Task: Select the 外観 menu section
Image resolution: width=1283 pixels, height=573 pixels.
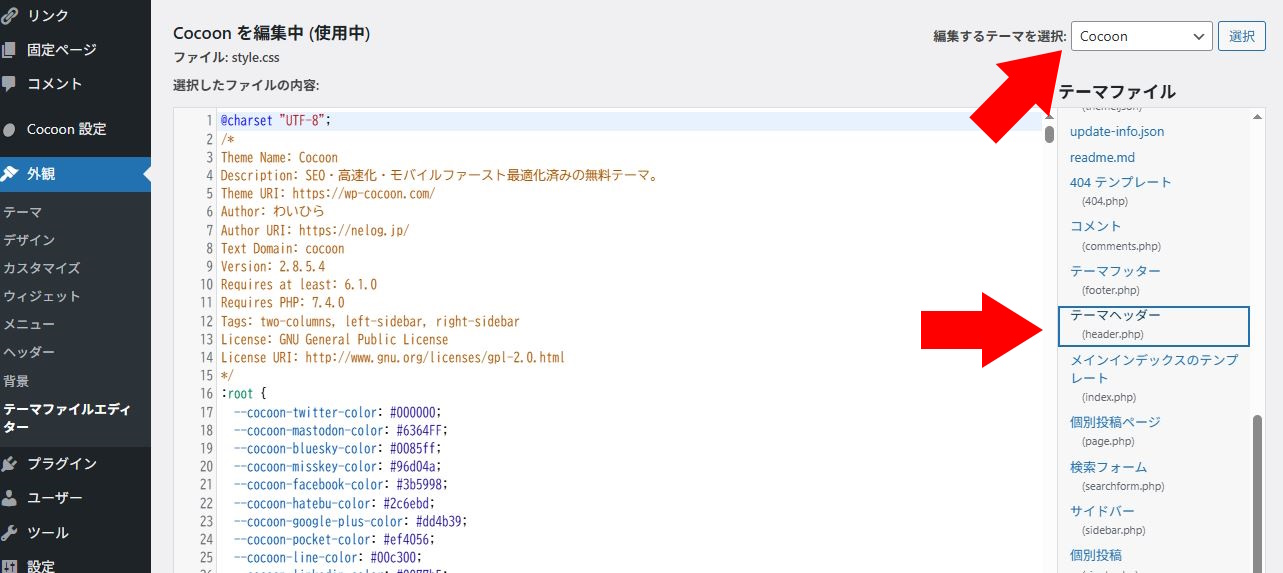Action: 75,174
